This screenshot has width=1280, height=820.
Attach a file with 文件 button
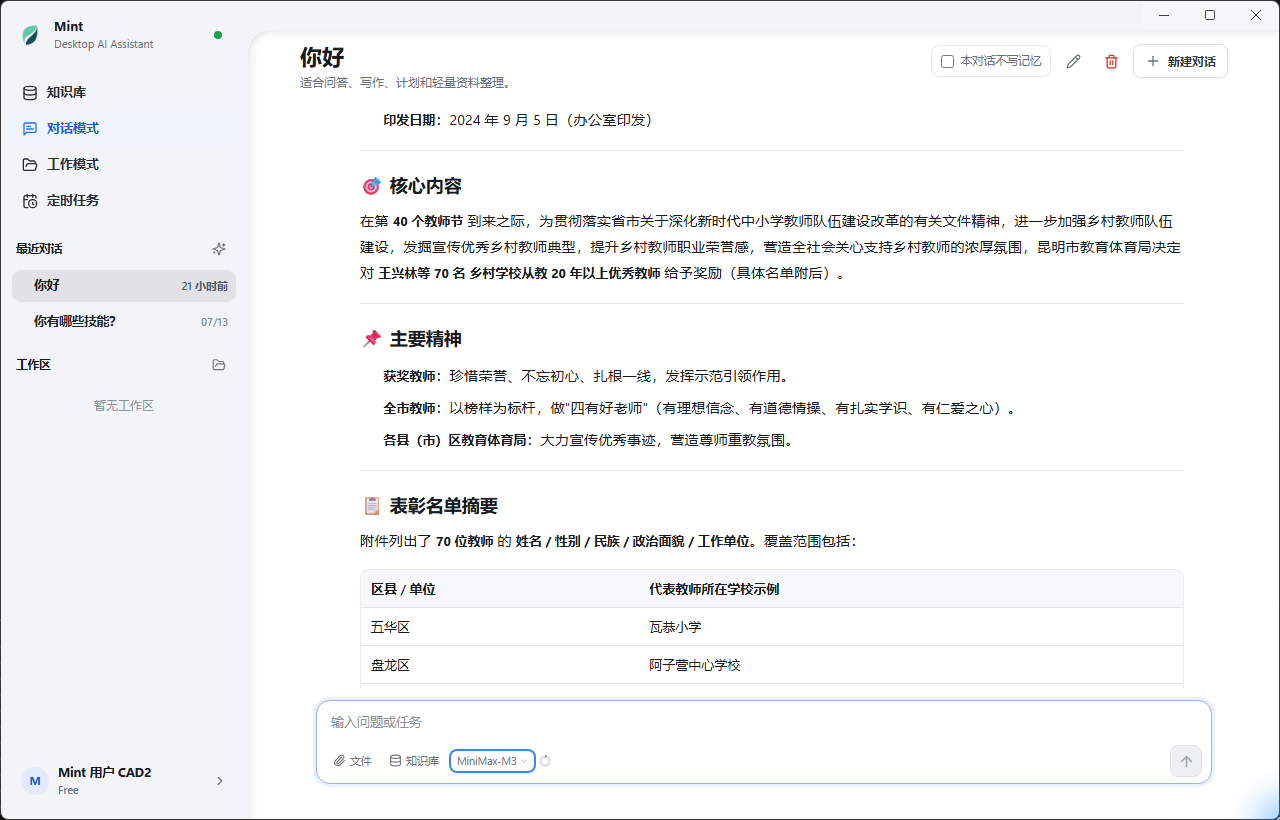353,761
